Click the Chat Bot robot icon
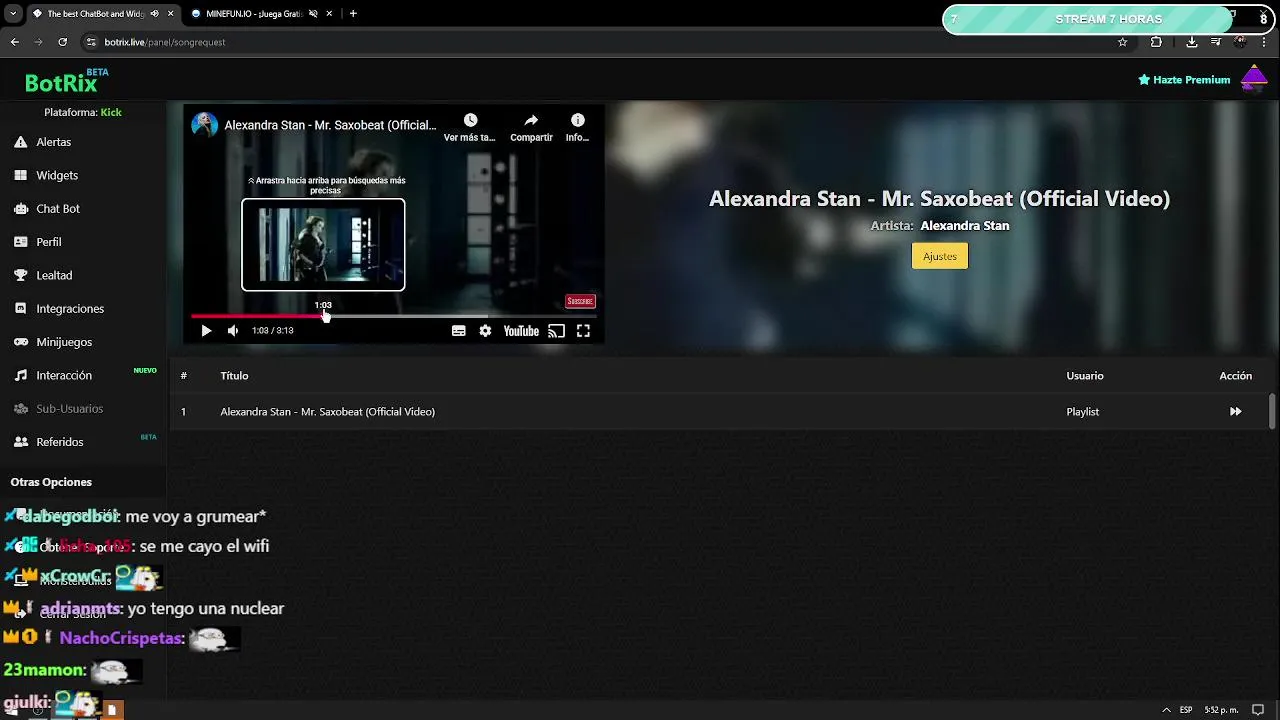This screenshot has height=720, width=1280. click(20, 208)
